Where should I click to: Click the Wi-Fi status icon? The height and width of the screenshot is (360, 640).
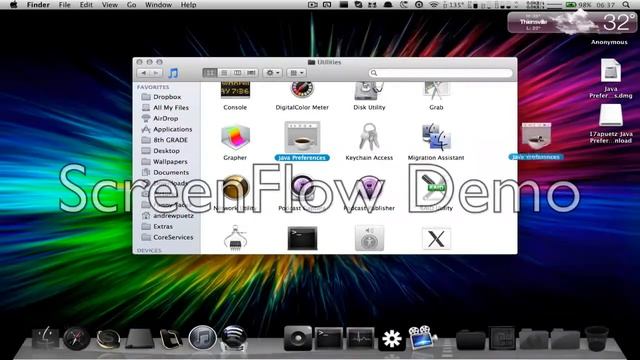coord(433,5)
